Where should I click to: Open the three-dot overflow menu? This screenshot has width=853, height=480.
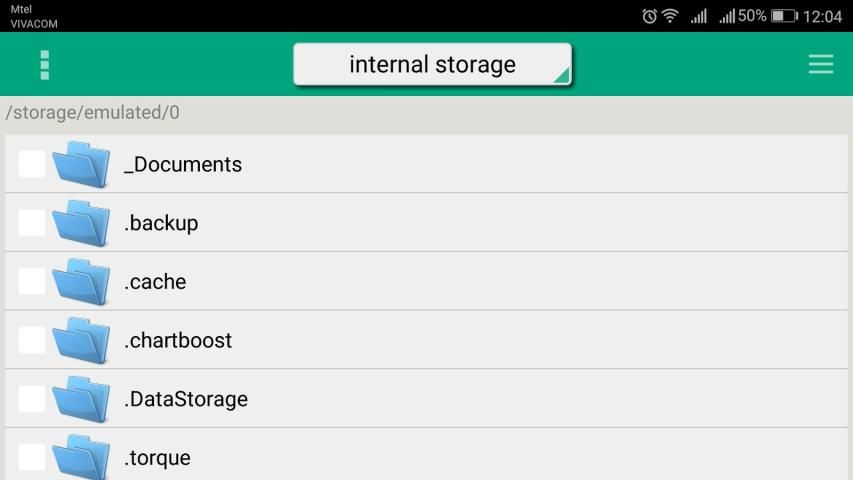click(44, 64)
